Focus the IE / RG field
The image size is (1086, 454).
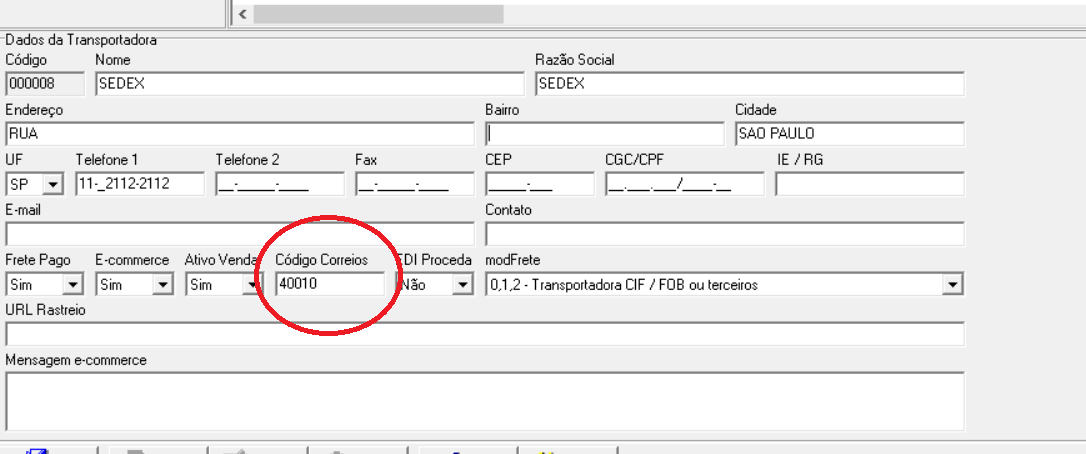[870, 185]
